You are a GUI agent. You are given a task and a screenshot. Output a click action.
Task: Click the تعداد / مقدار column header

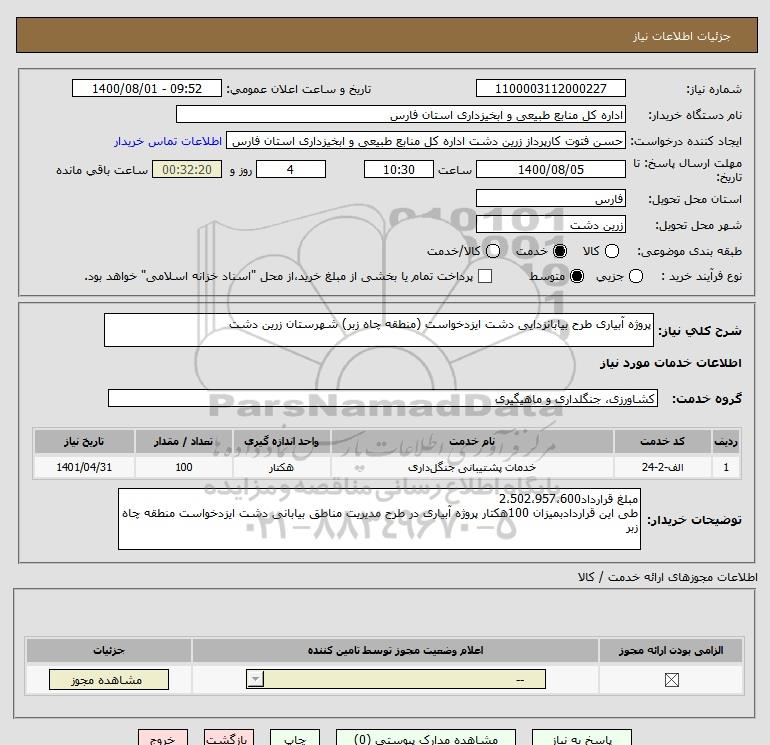184,441
